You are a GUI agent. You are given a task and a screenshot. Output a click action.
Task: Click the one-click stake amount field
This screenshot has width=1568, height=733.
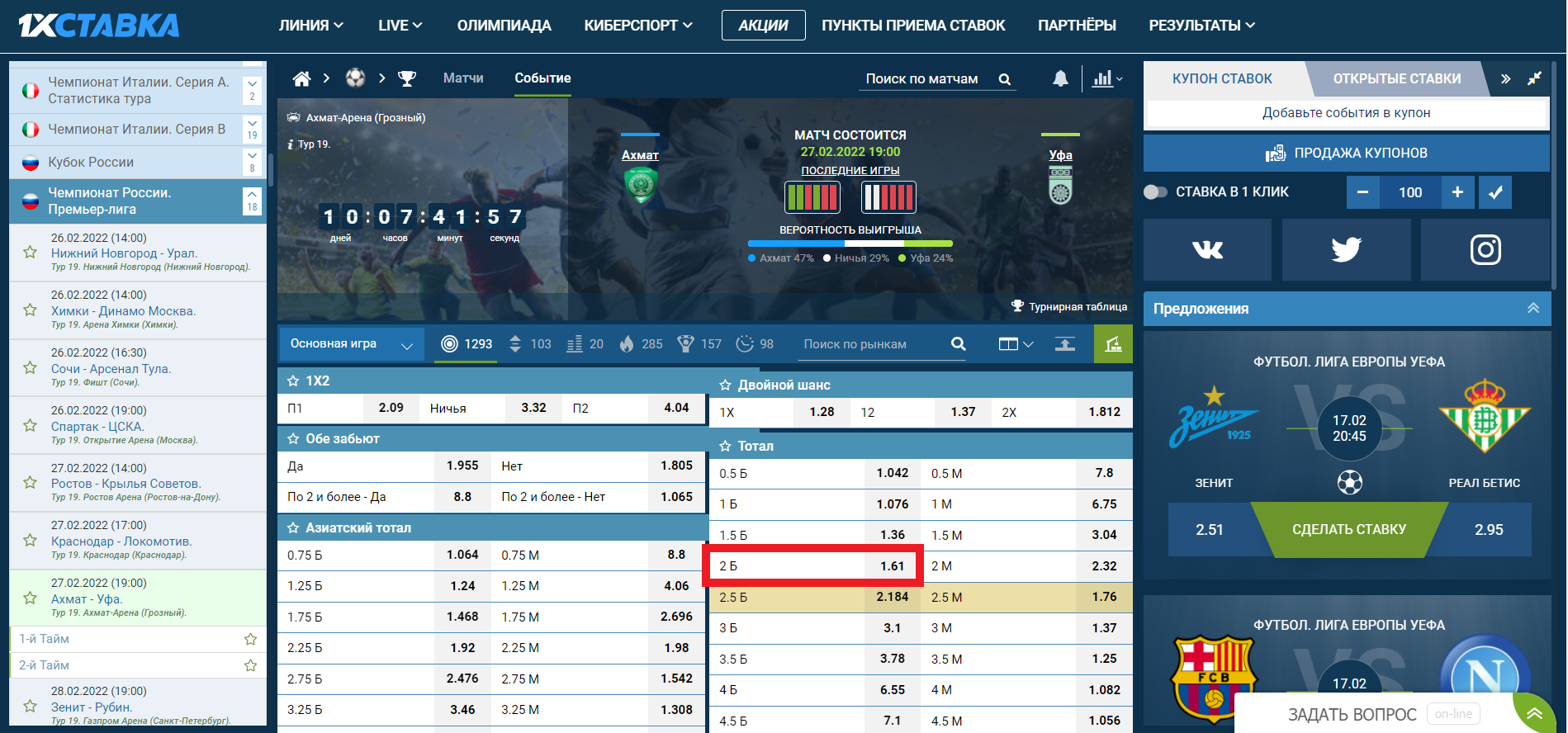point(1410,192)
